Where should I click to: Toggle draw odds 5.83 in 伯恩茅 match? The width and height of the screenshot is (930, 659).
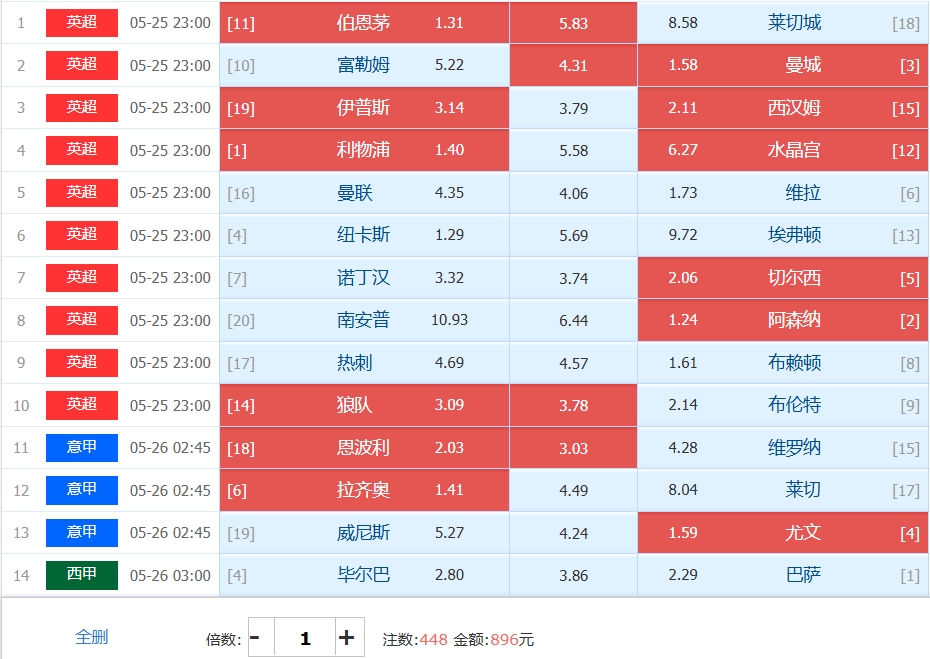pos(573,23)
